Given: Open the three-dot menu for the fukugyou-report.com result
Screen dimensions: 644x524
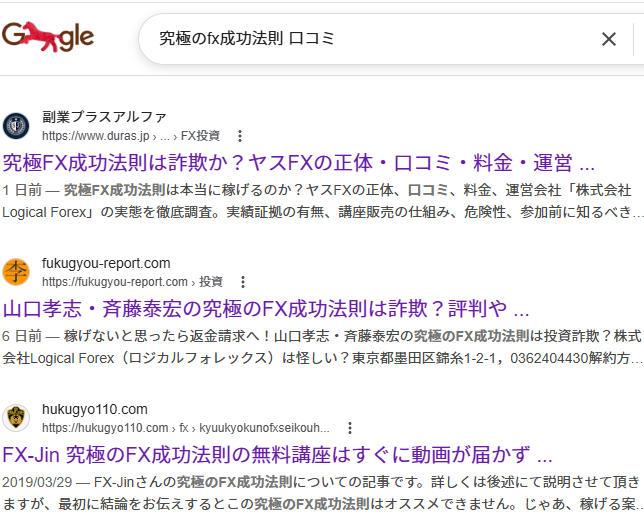Looking at the screenshot, I should pos(243,282).
